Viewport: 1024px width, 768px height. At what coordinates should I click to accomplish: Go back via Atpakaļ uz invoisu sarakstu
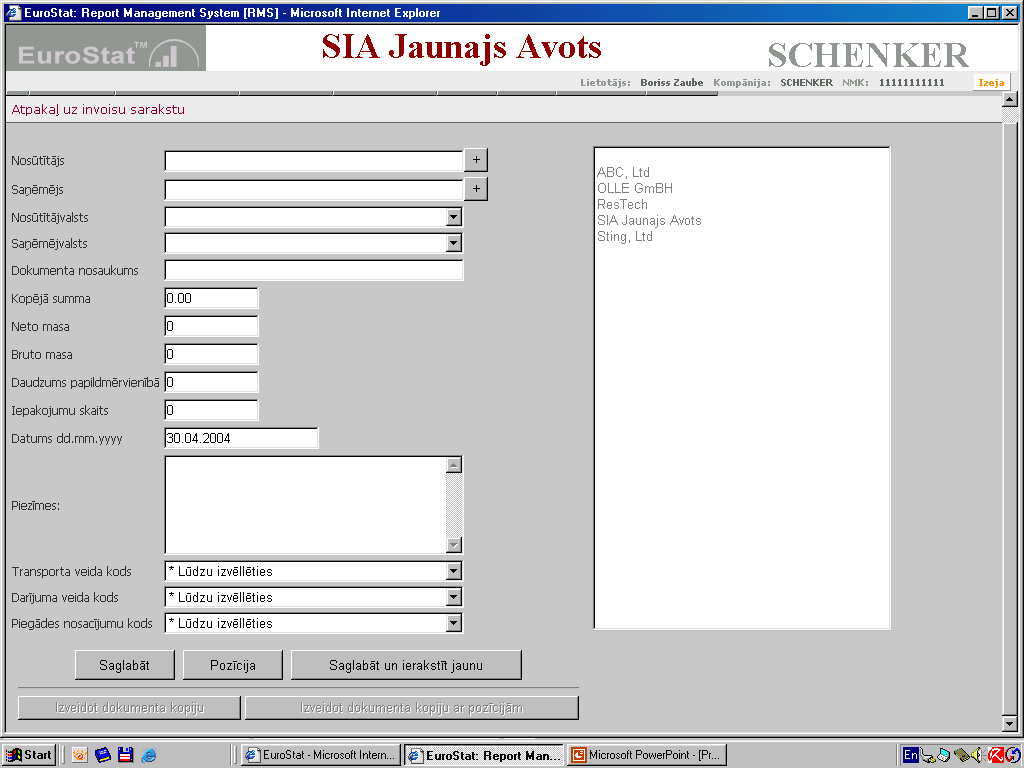point(98,110)
